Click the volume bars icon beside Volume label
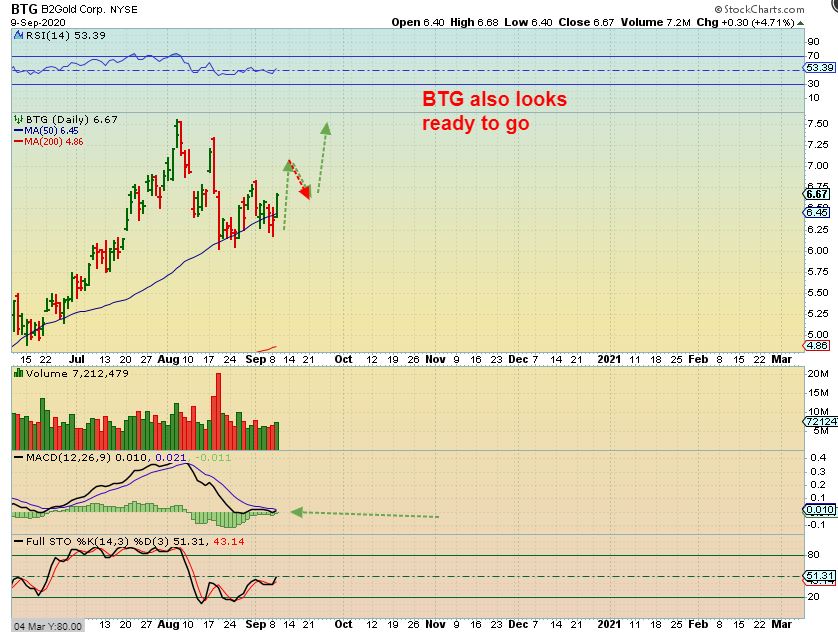The width and height of the screenshot is (838, 632). pos(18,373)
